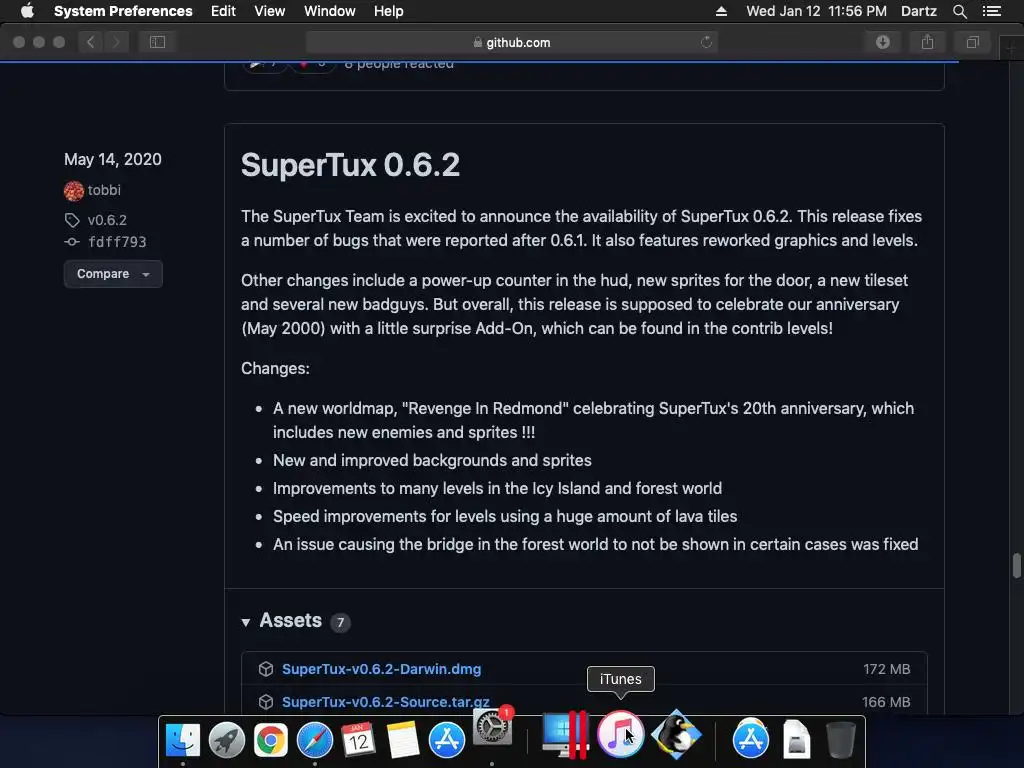The width and height of the screenshot is (1024, 768).
Task: Open the Compare dropdown
Action: [113, 274]
